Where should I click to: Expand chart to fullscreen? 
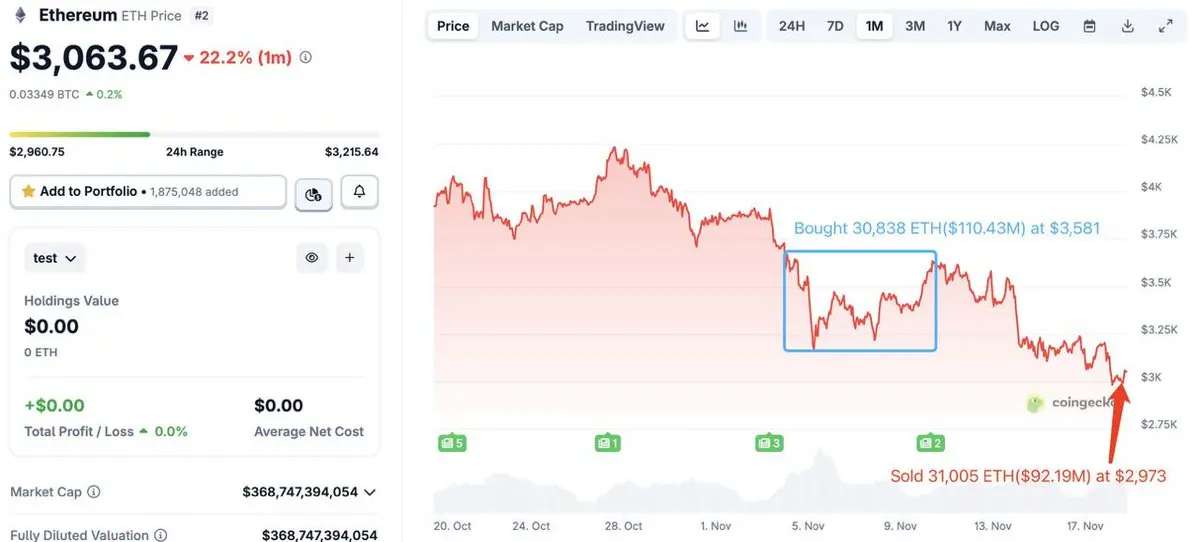[1165, 26]
